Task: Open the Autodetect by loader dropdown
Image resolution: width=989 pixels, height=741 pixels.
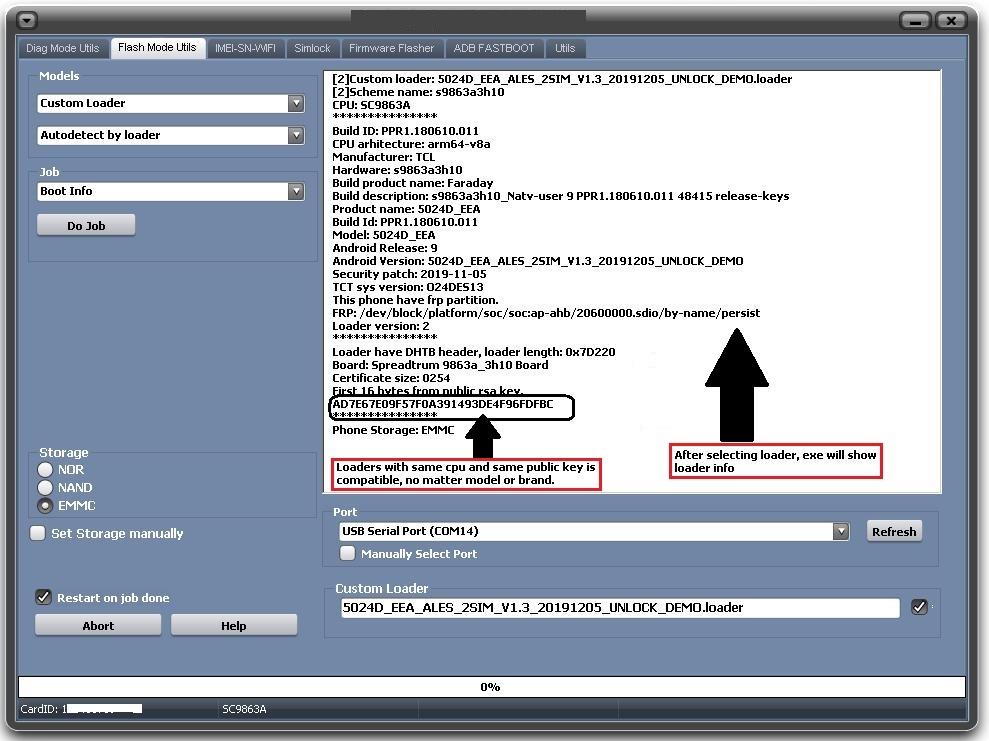Action: point(295,135)
